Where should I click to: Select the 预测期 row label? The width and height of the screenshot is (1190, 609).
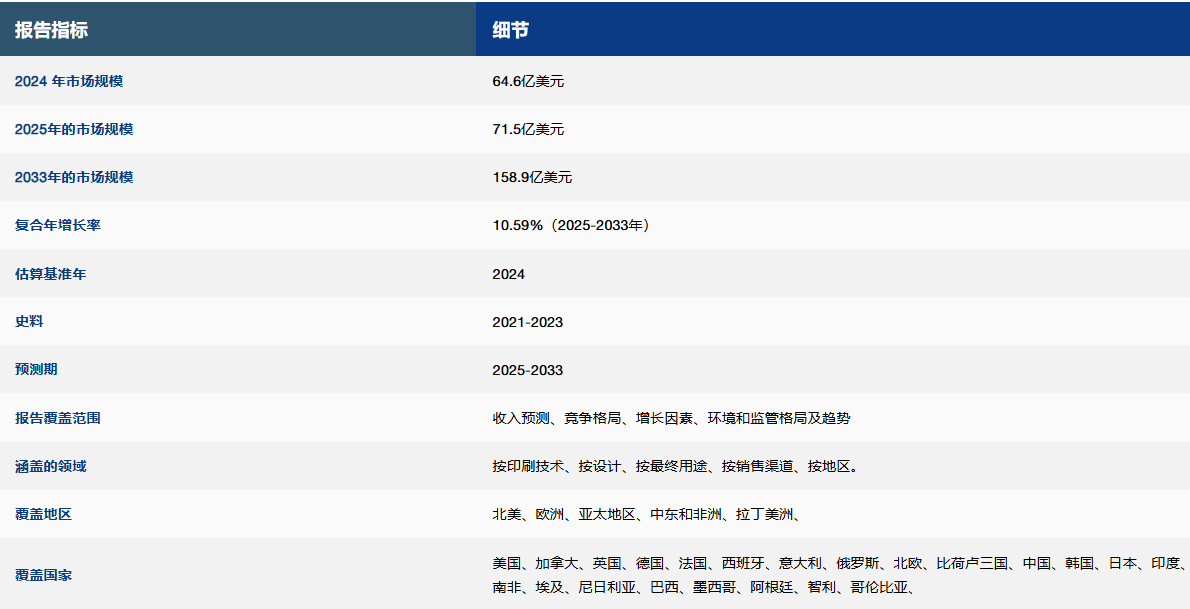pyautogui.click(x=36, y=369)
